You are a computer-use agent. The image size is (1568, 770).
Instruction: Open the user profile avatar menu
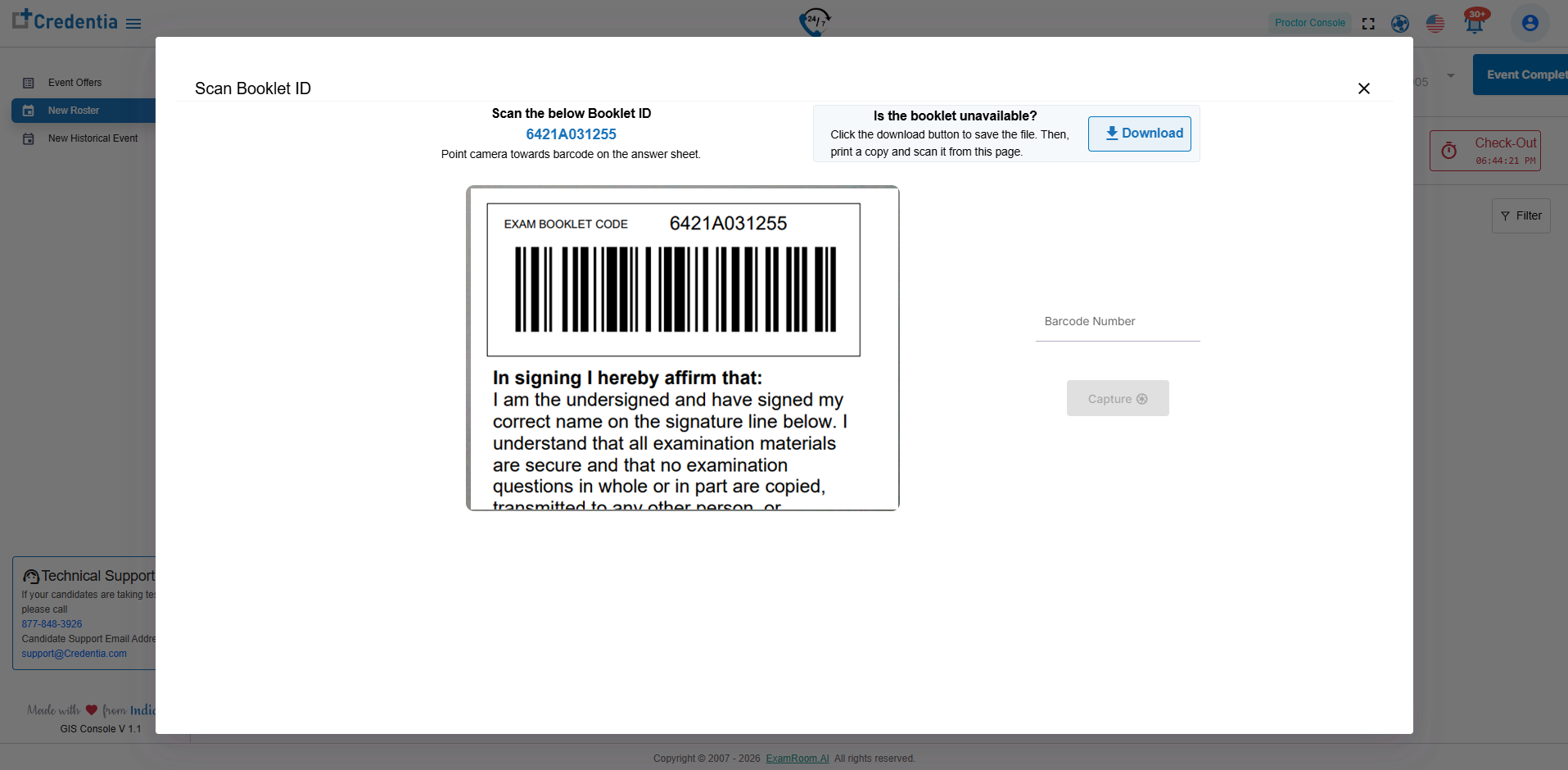click(x=1530, y=23)
